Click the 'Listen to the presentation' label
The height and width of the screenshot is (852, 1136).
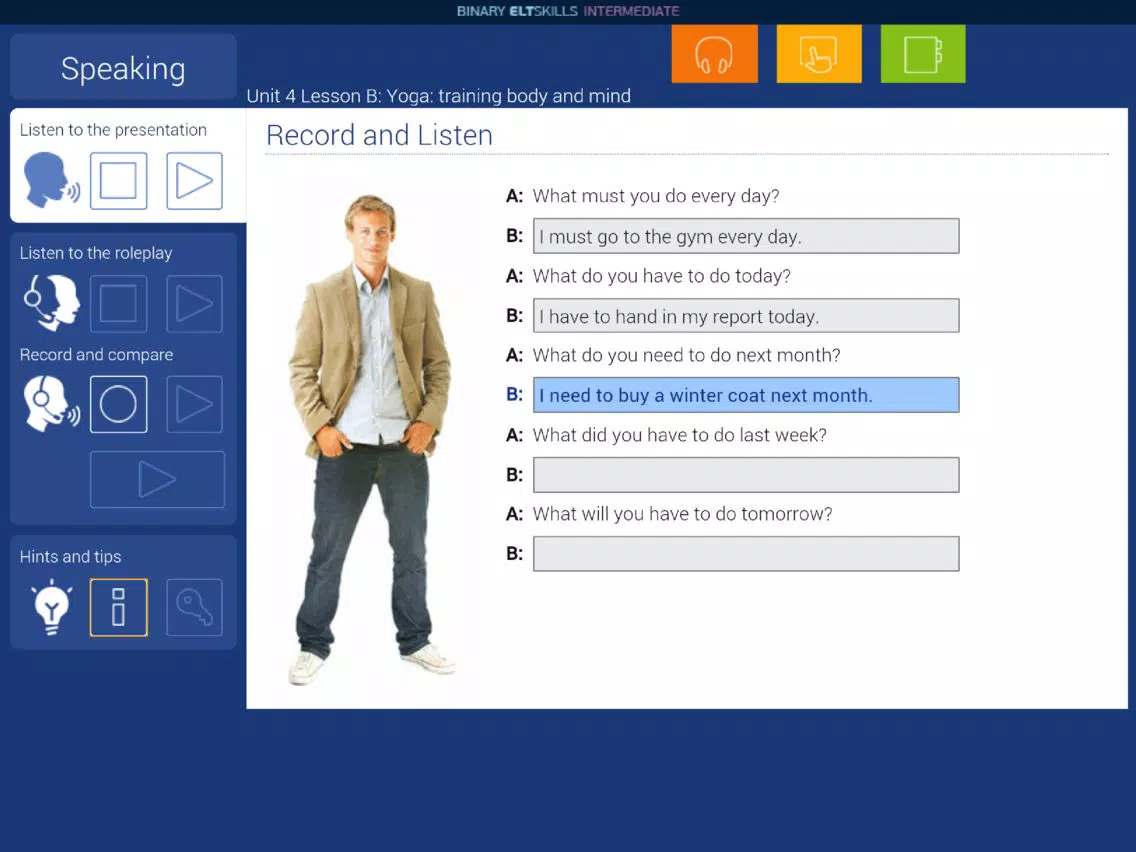tap(113, 130)
